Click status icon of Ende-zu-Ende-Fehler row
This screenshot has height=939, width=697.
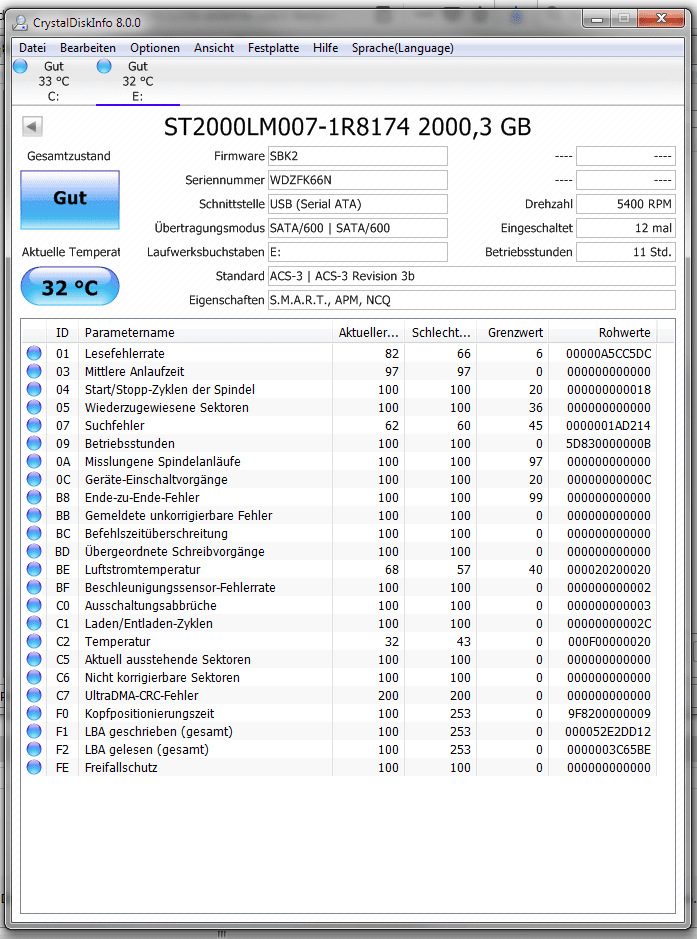(x=34, y=497)
